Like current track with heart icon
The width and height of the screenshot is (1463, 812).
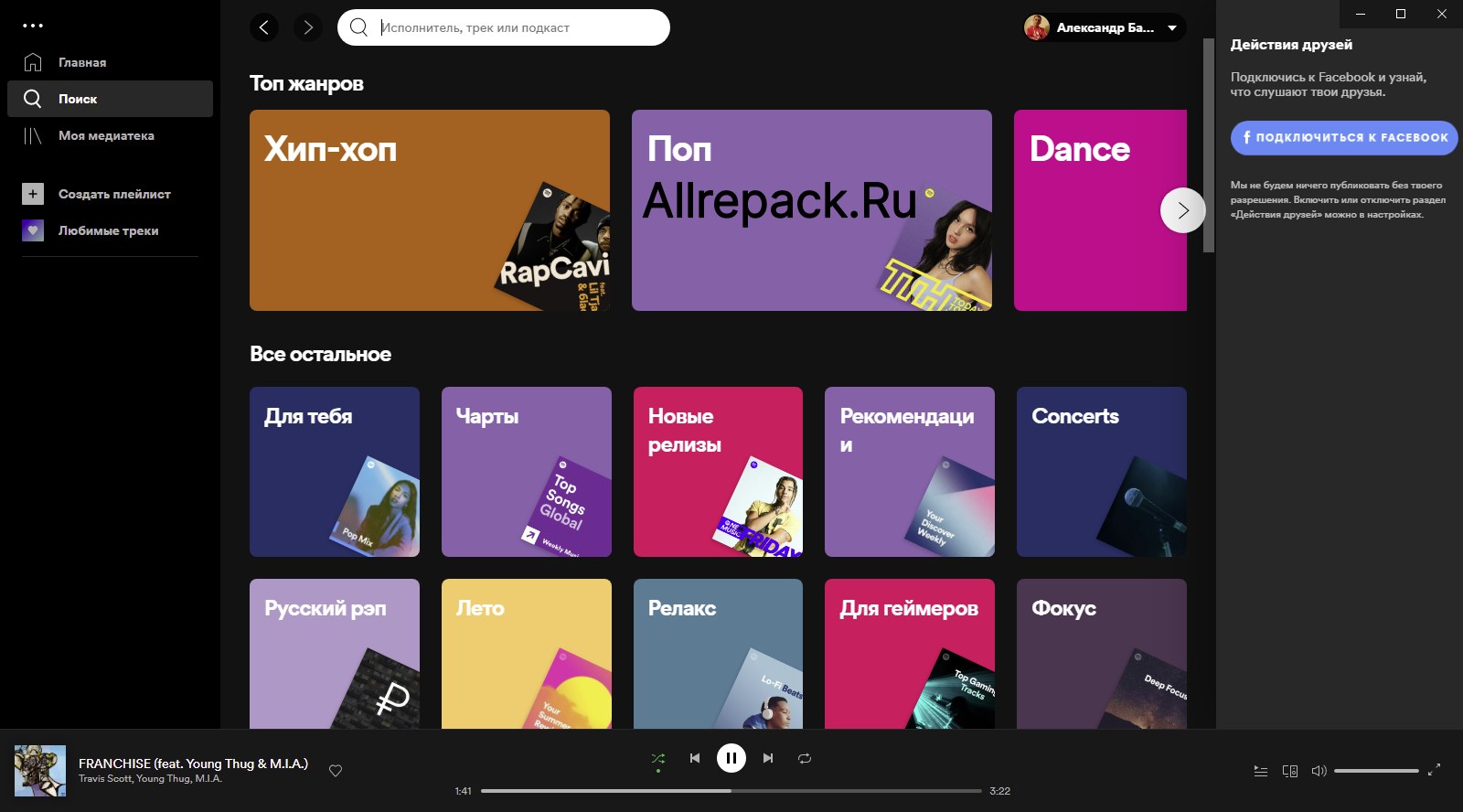[336, 771]
